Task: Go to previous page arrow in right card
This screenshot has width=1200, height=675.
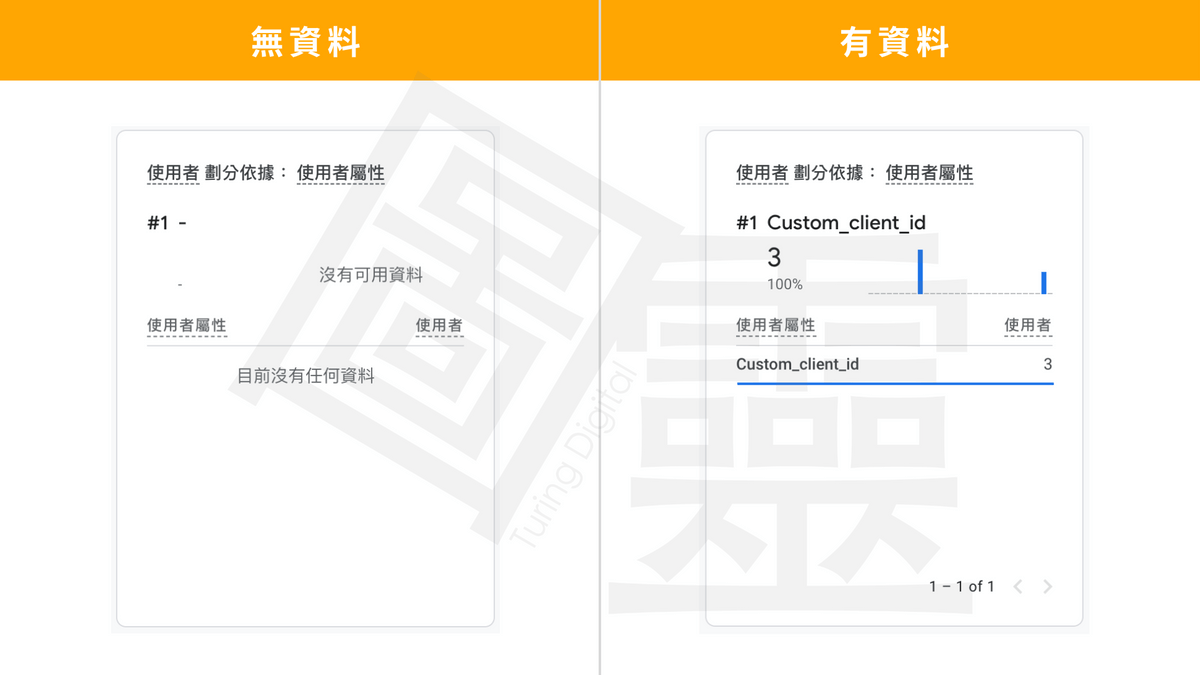Action: pos(1018,587)
